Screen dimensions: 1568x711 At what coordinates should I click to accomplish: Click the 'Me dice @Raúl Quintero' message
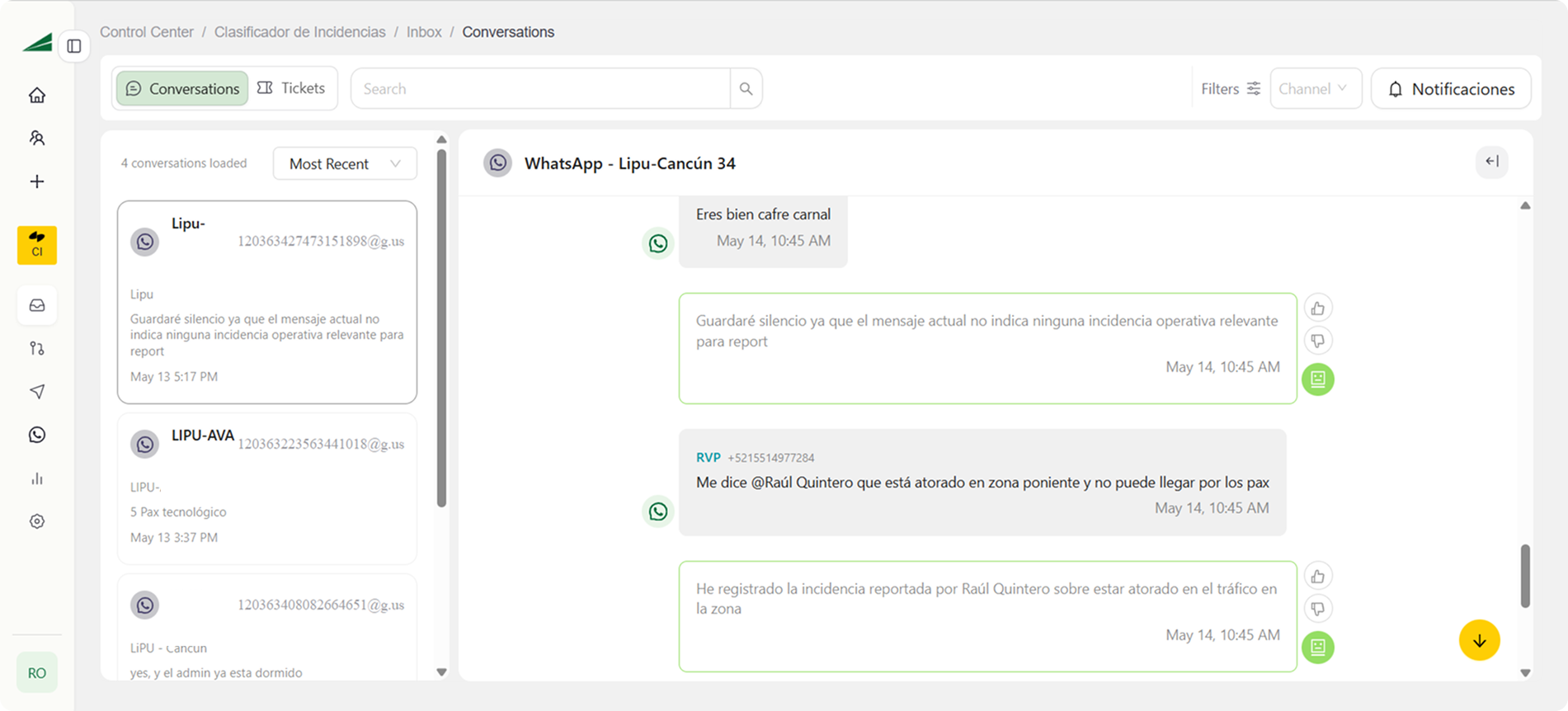[x=982, y=483]
